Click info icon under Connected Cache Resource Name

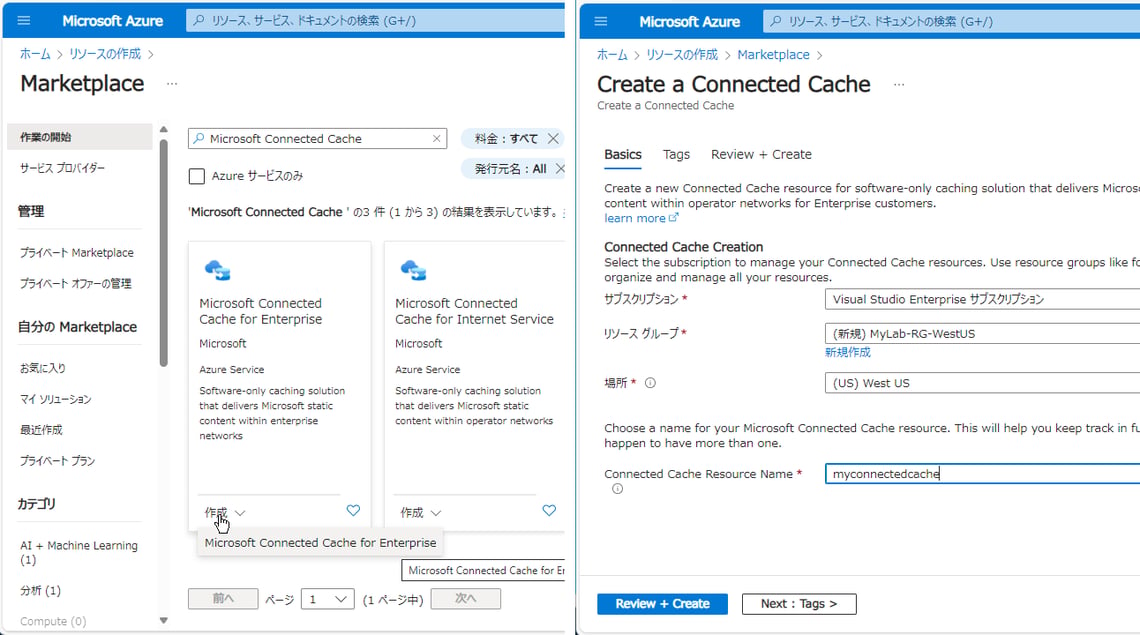[617, 489]
